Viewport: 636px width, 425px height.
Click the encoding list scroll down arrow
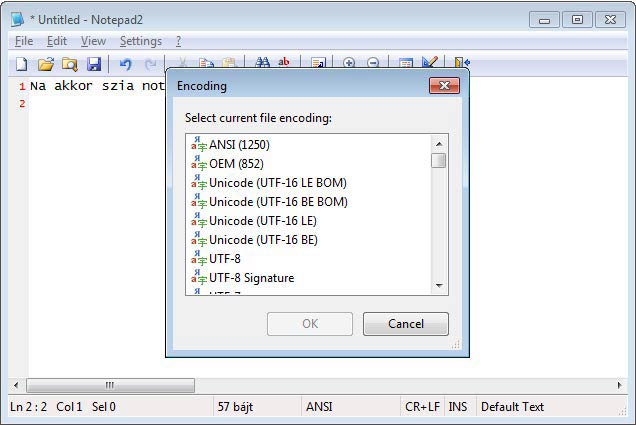[x=438, y=285]
